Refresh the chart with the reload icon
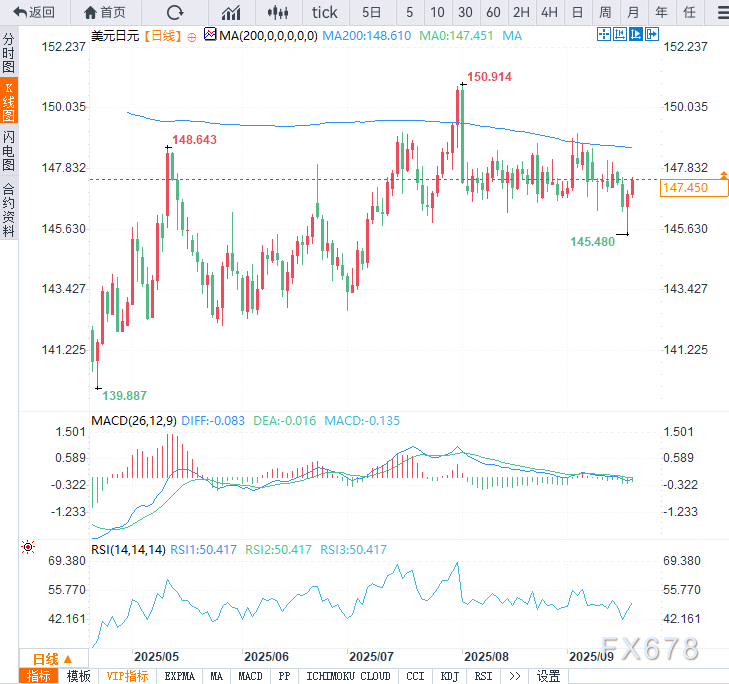The image size is (729, 684). [x=175, y=12]
